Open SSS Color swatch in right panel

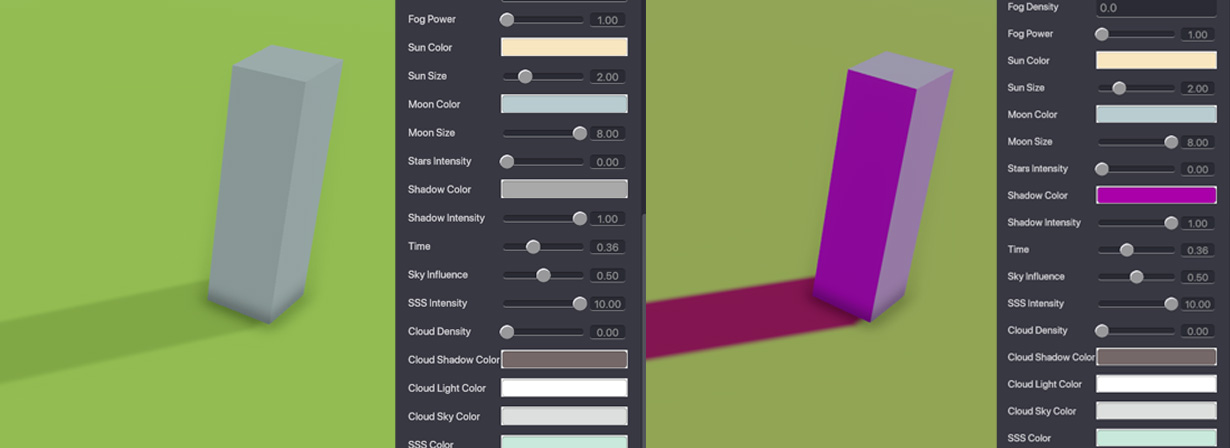coord(1156,437)
